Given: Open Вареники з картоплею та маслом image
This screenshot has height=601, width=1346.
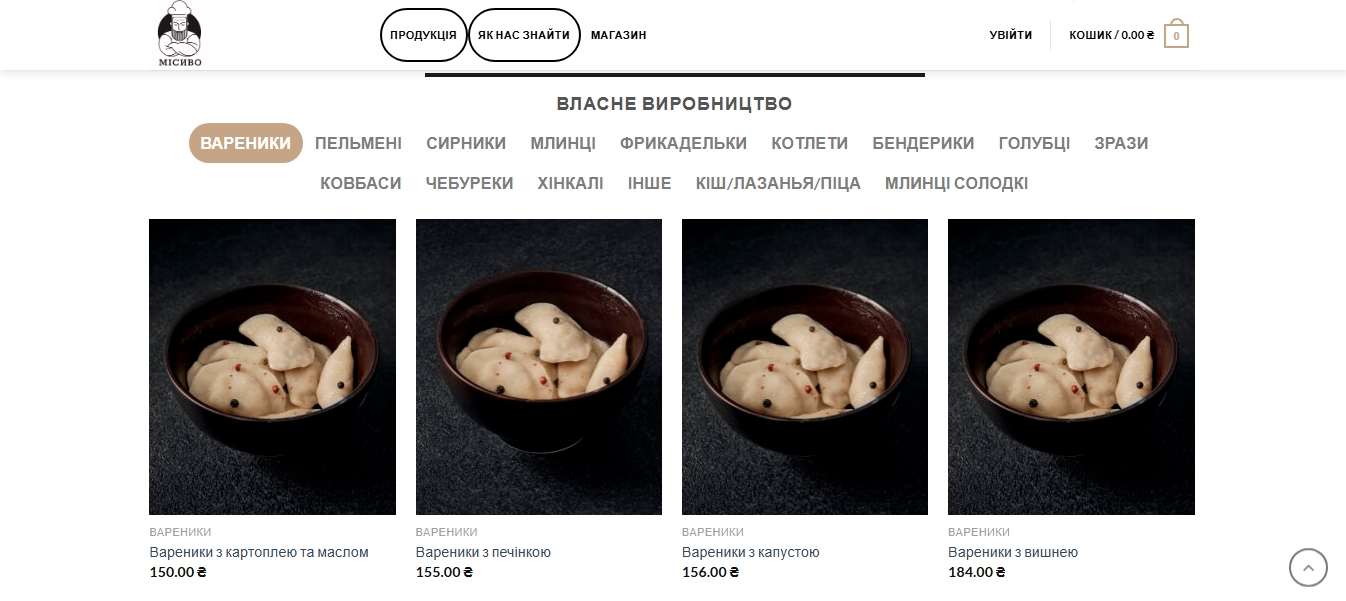Looking at the screenshot, I should coord(272,367).
